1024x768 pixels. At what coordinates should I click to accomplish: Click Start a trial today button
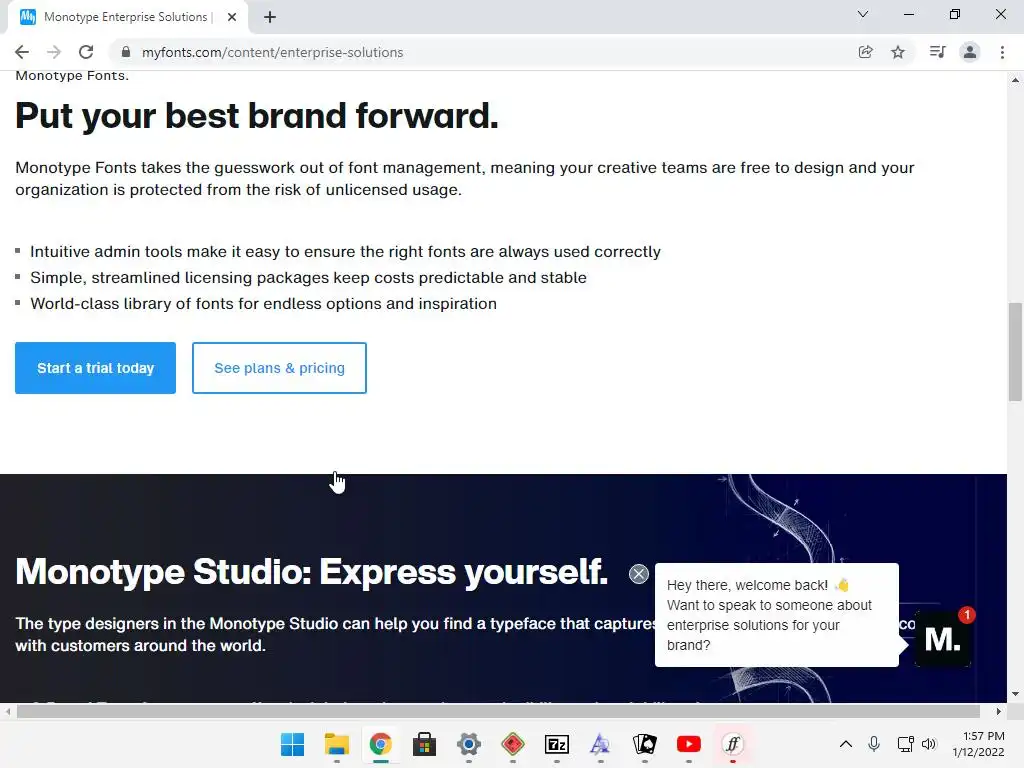[x=95, y=368]
